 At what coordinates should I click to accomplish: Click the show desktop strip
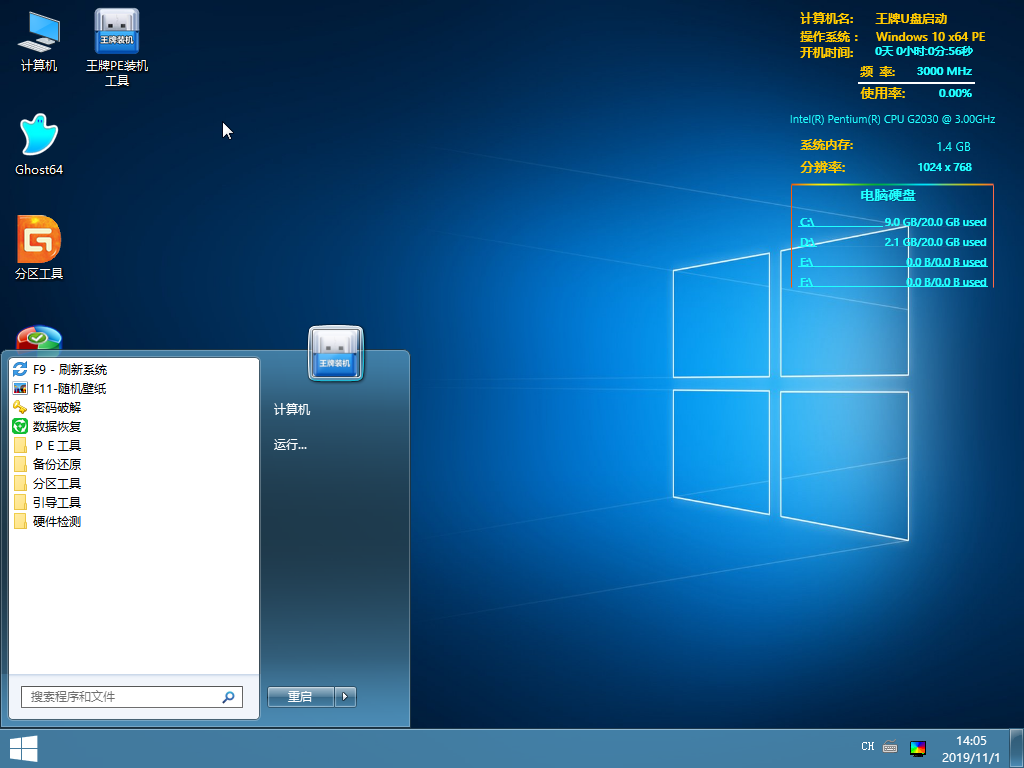pos(1017,748)
